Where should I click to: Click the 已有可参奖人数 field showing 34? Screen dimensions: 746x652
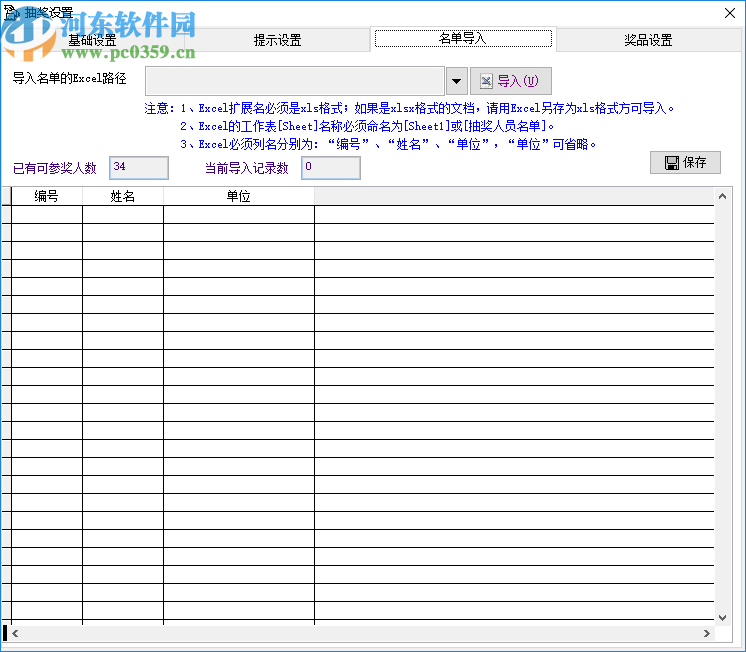click(x=139, y=168)
